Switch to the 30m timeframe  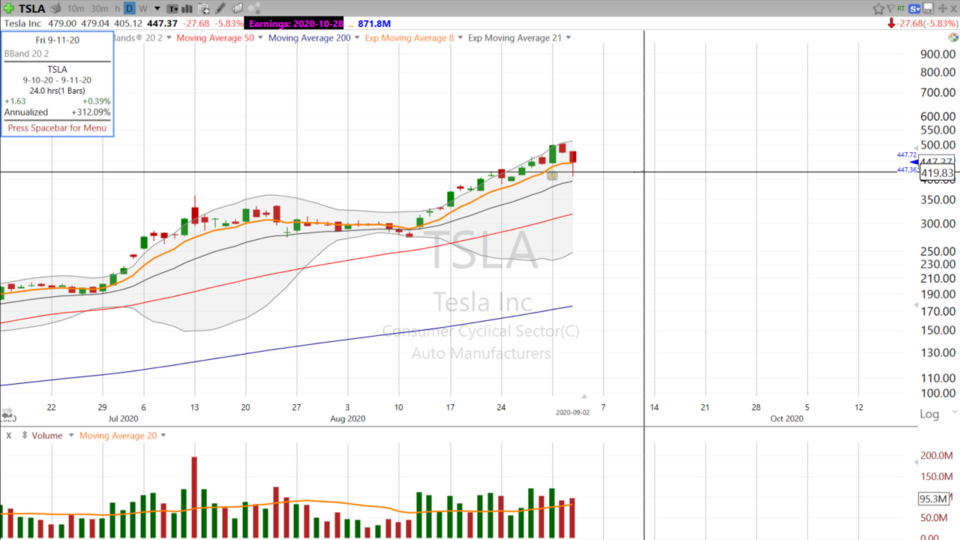click(99, 8)
